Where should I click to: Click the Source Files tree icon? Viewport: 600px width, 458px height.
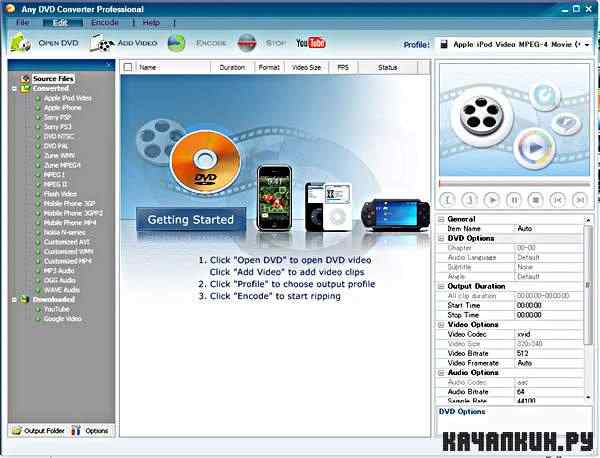(26, 78)
